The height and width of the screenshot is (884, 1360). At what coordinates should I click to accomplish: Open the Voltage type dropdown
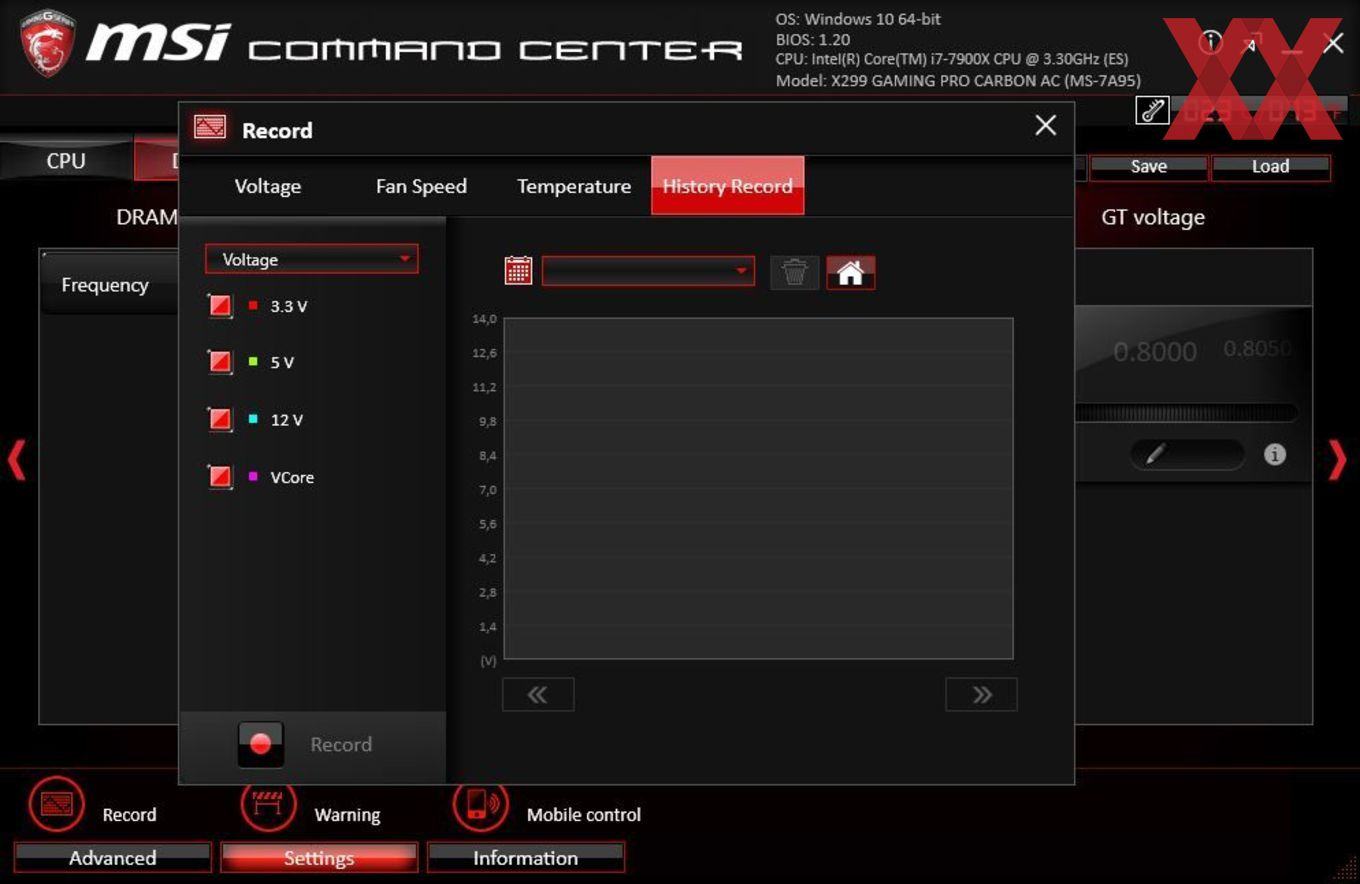(x=312, y=259)
